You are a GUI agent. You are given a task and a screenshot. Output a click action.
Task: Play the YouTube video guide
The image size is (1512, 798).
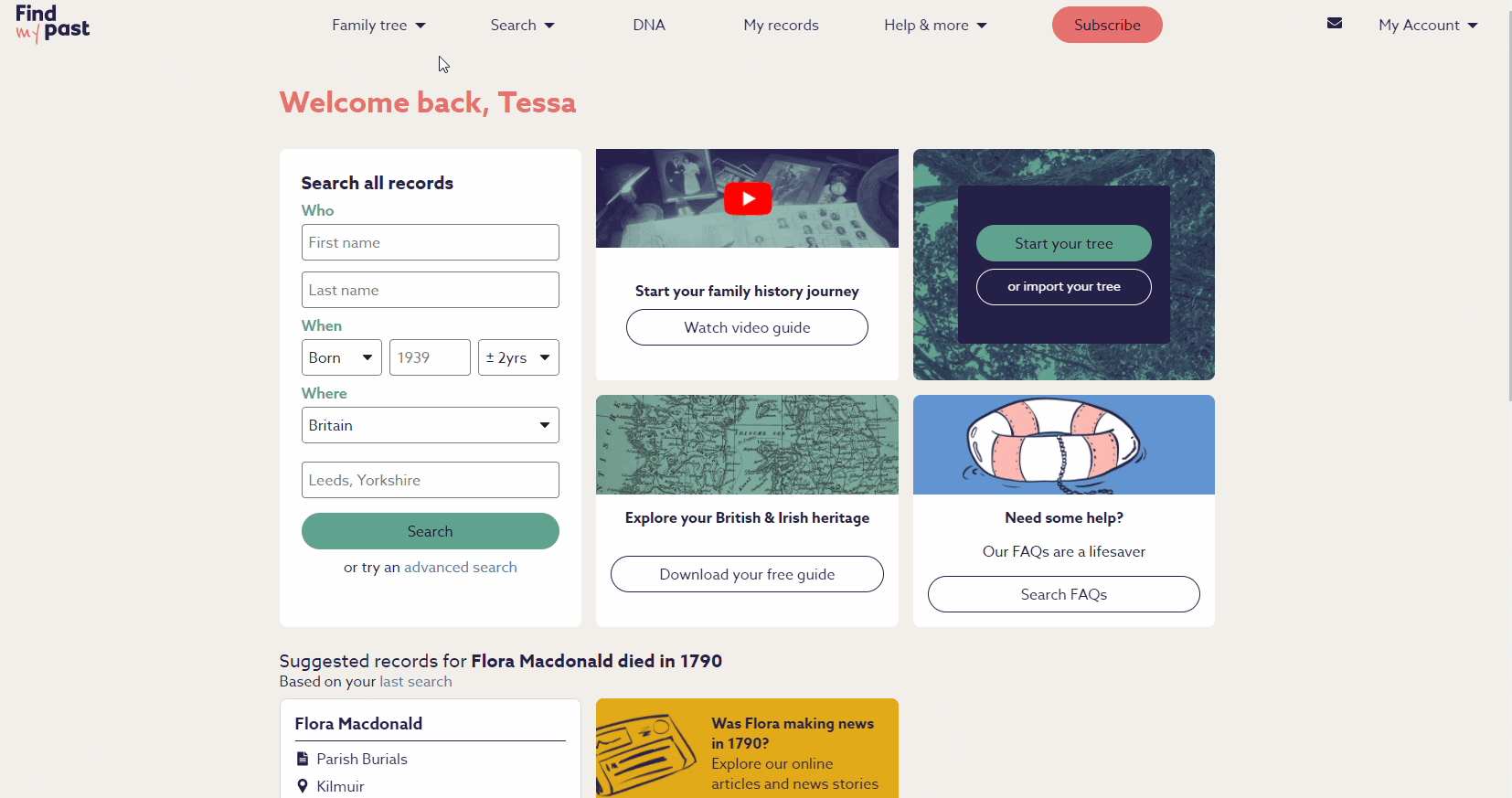pos(748,198)
